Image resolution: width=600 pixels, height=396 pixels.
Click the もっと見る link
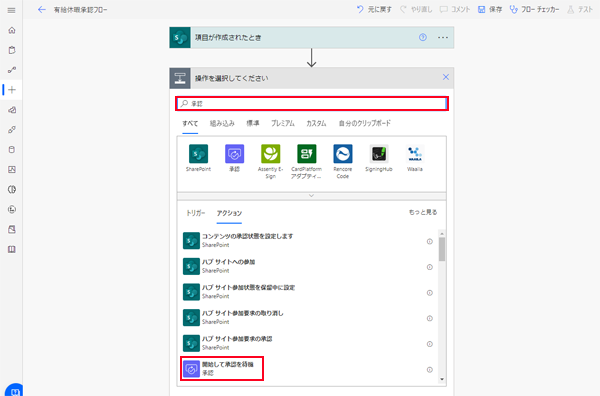(x=423, y=212)
